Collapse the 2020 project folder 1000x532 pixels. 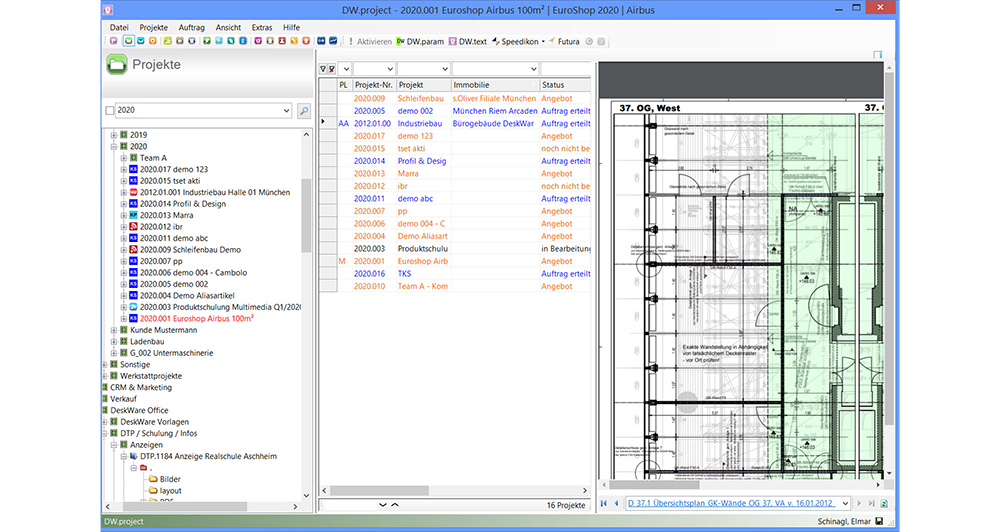[x=113, y=146]
